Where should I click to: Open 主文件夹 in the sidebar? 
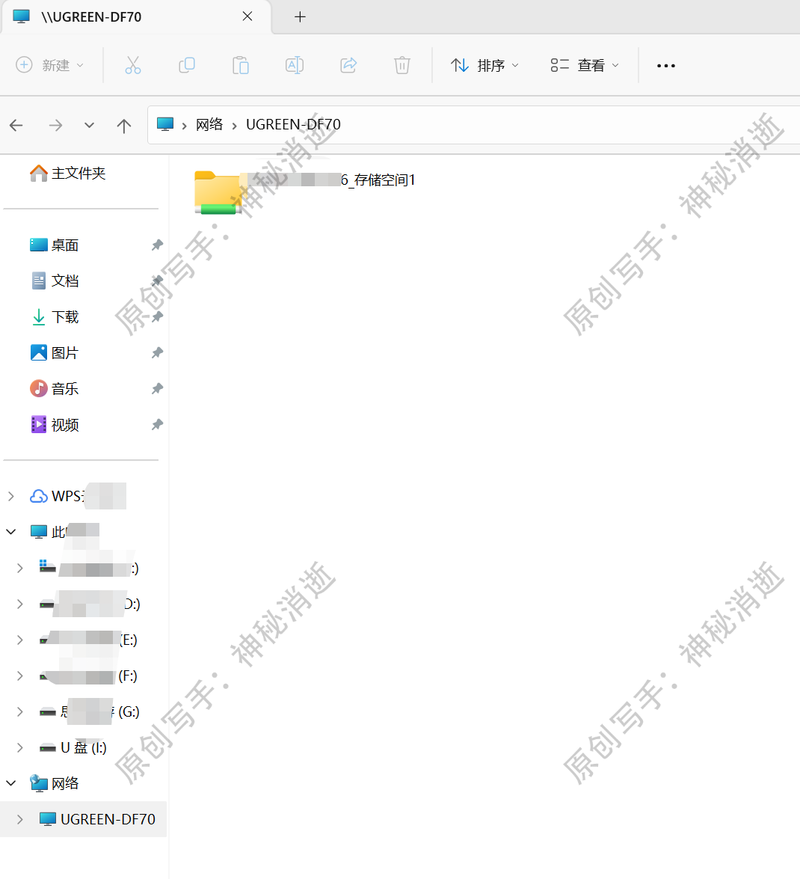68,173
